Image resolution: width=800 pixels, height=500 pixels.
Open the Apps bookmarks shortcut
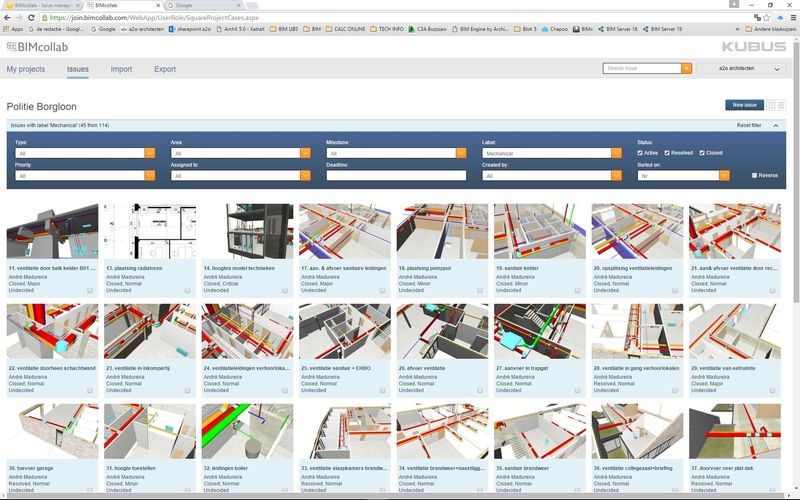[x=13, y=30]
